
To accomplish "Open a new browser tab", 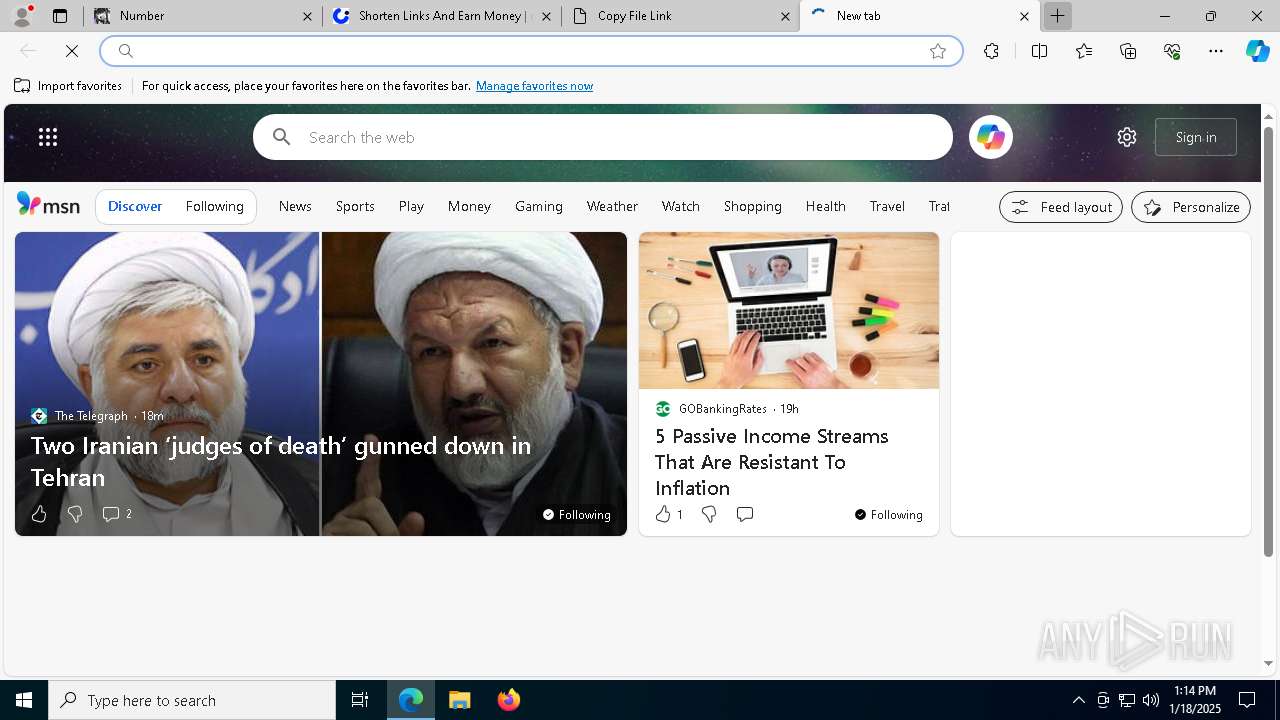I will tap(1057, 16).
